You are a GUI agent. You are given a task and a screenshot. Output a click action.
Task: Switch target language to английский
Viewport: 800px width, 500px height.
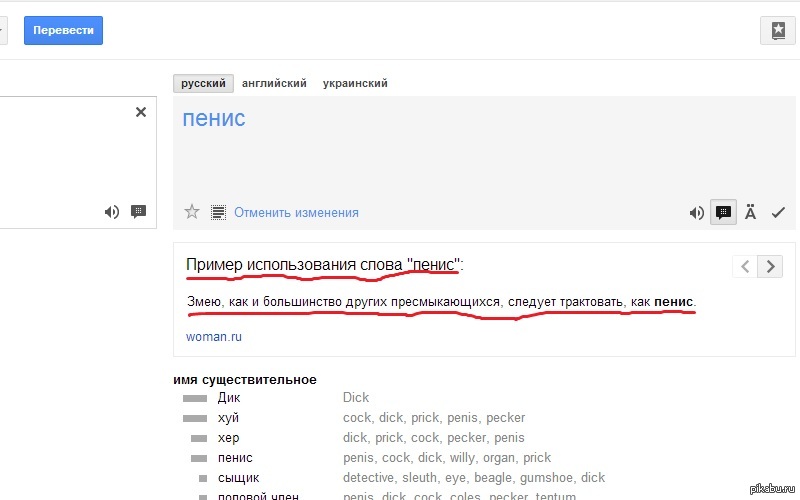click(274, 84)
